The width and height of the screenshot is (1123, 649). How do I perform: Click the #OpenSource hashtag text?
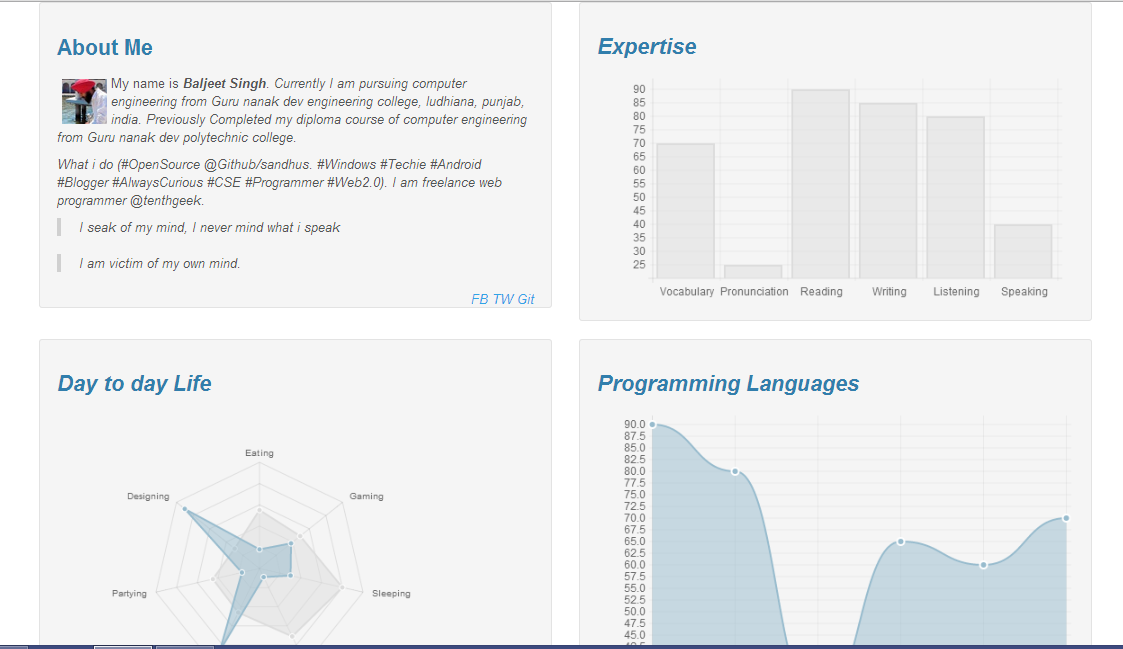(160, 165)
